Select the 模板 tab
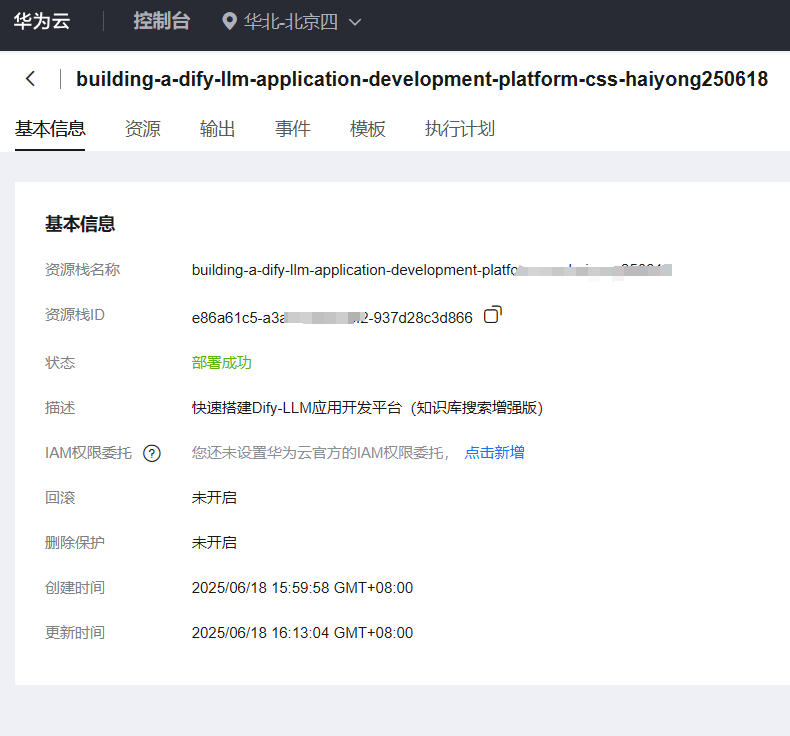Viewport: 790px width, 736px height. point(367,129)
